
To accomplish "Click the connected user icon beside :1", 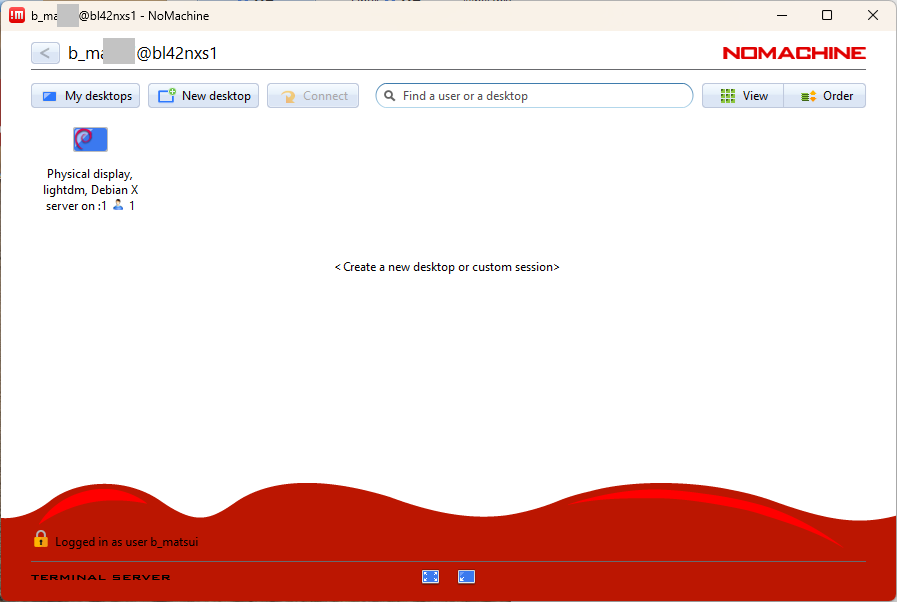I will click(x=118, y=206).
